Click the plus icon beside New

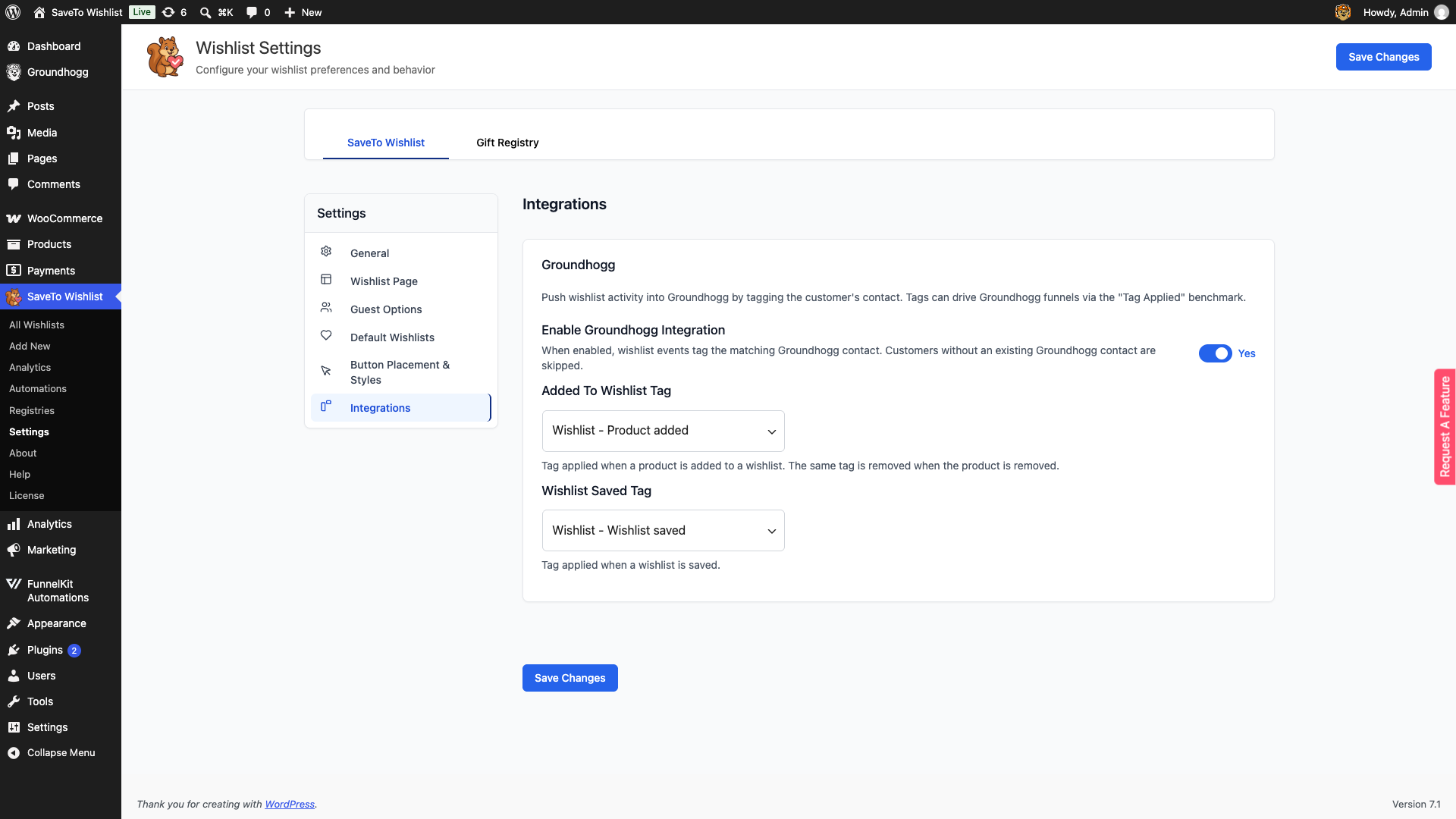click(x=290, y=12)
